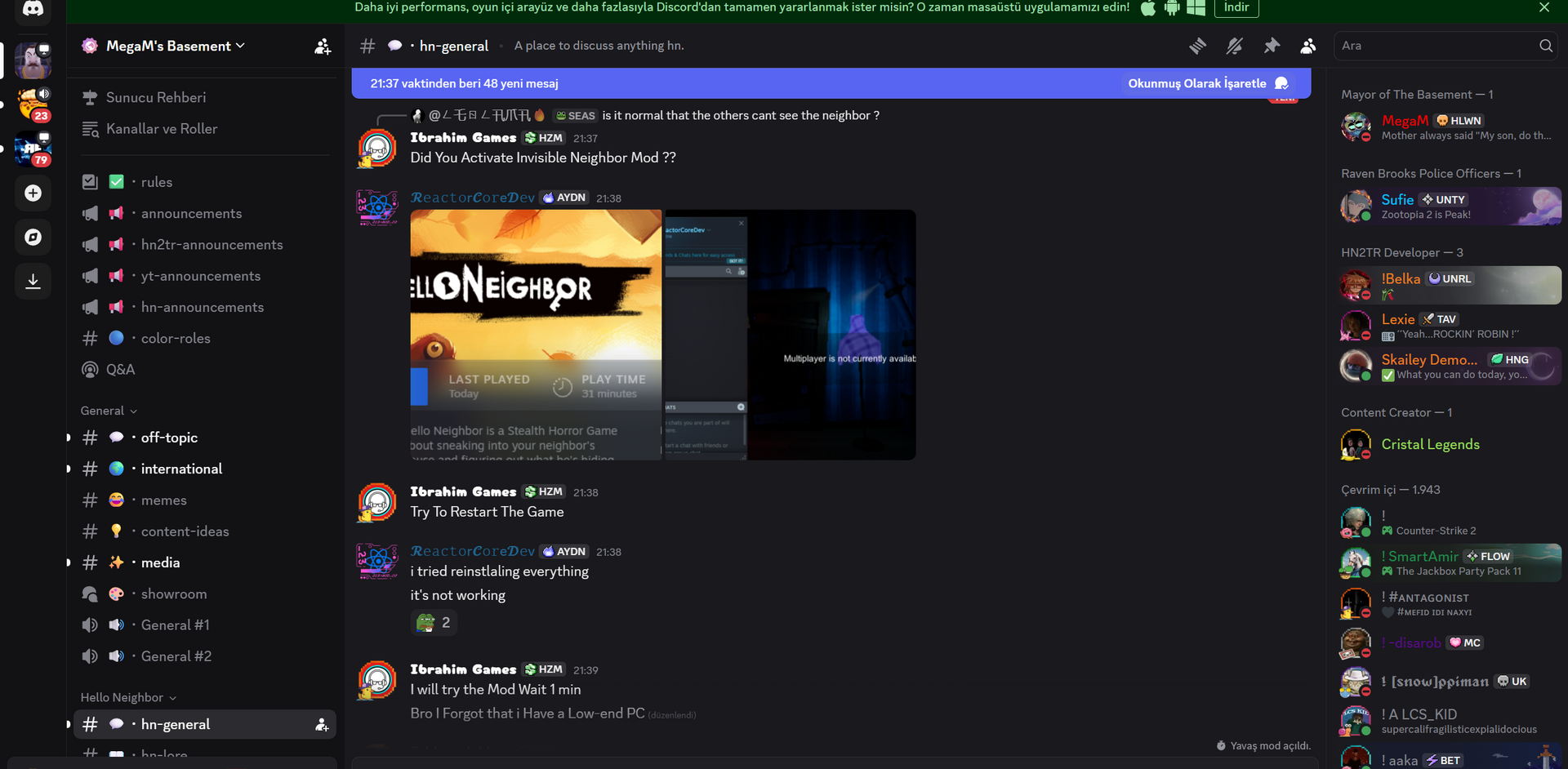1568x769 pixels.
Task: Click the create invite icon on hn-general
Action: [322, 724]
